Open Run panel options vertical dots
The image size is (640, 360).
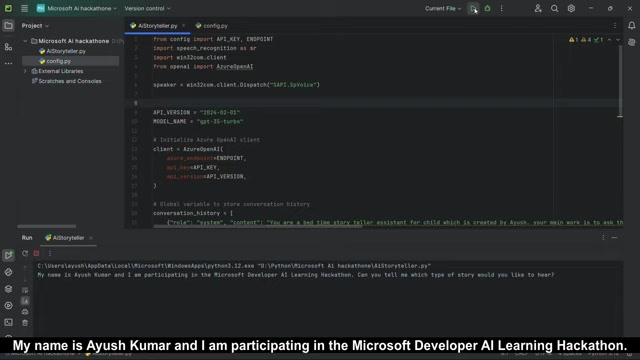pos(603,238)
